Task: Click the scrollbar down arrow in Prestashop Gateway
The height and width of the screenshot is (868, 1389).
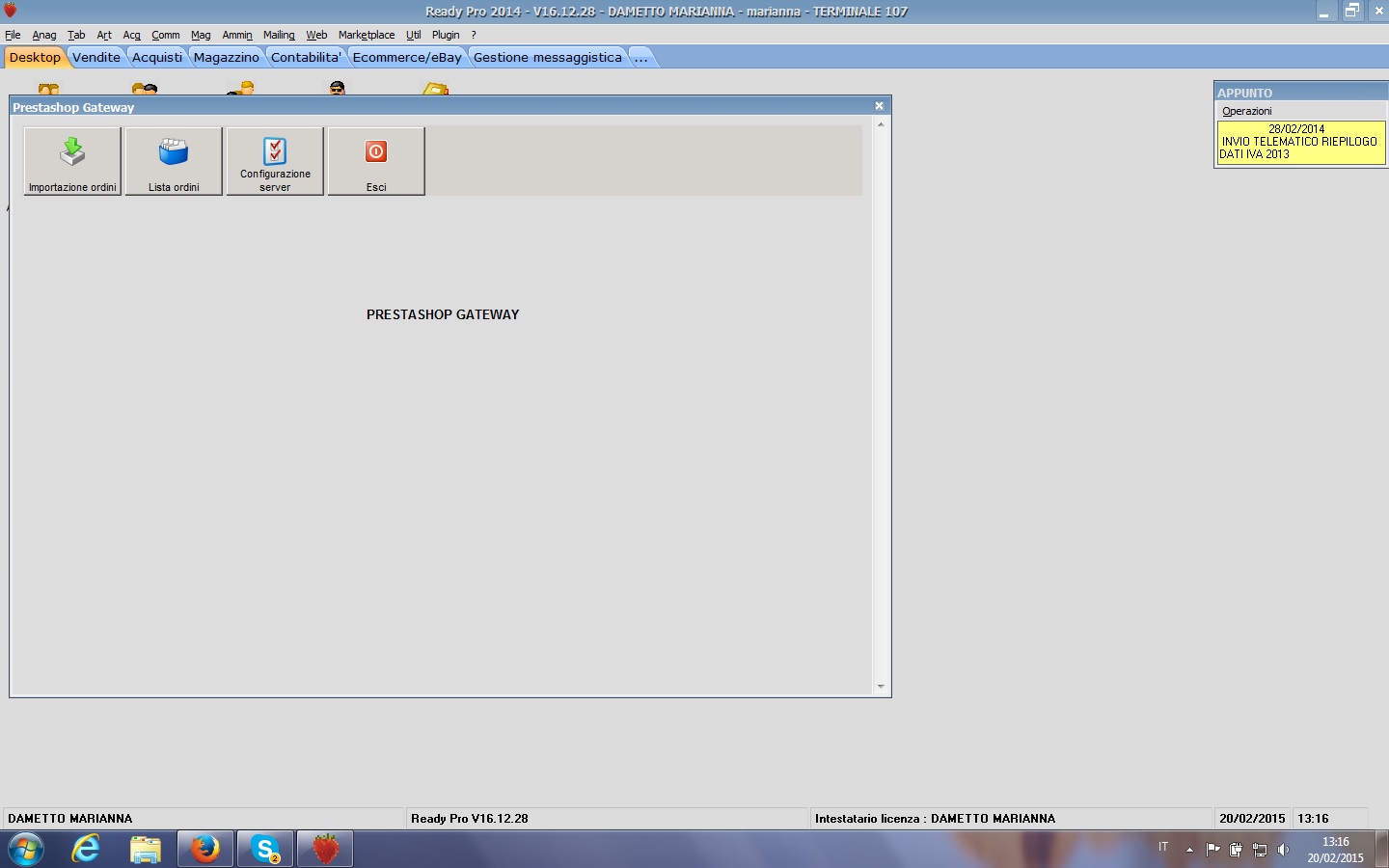Action: pos(881,687)
